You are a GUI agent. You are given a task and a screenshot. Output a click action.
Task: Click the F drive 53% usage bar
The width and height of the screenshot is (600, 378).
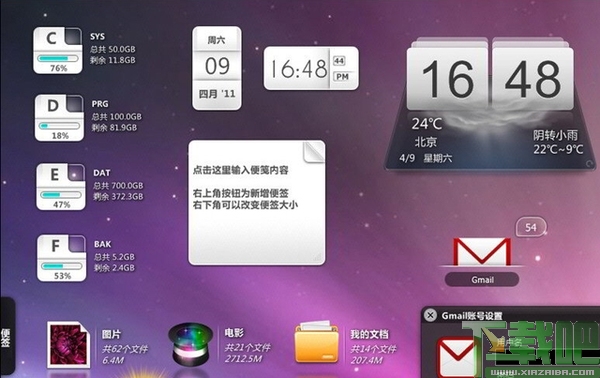(62, 266)
